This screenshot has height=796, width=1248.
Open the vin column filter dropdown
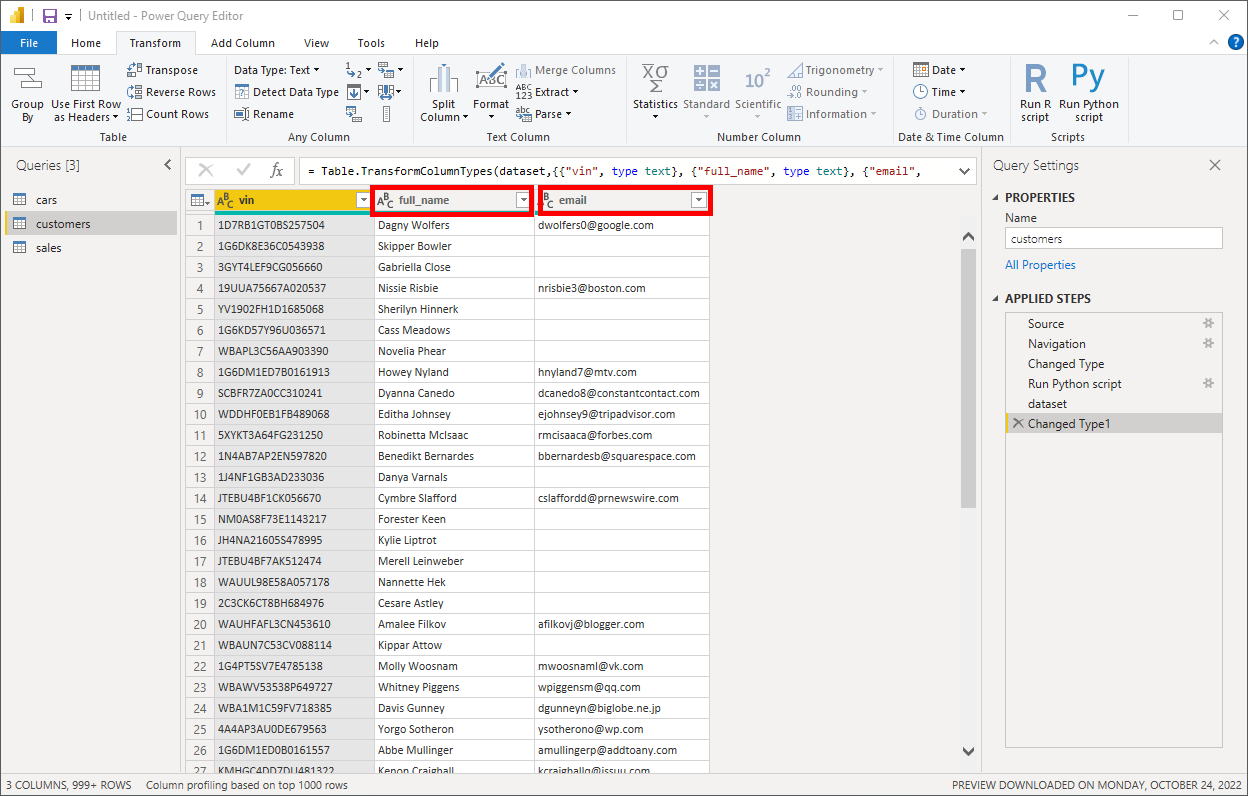[363, 200]
